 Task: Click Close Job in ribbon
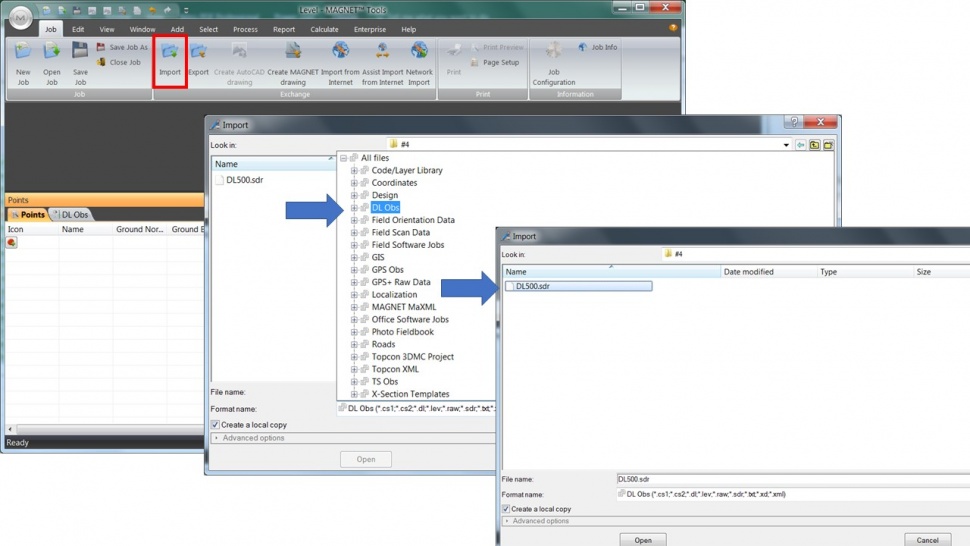tap(119, 62)
